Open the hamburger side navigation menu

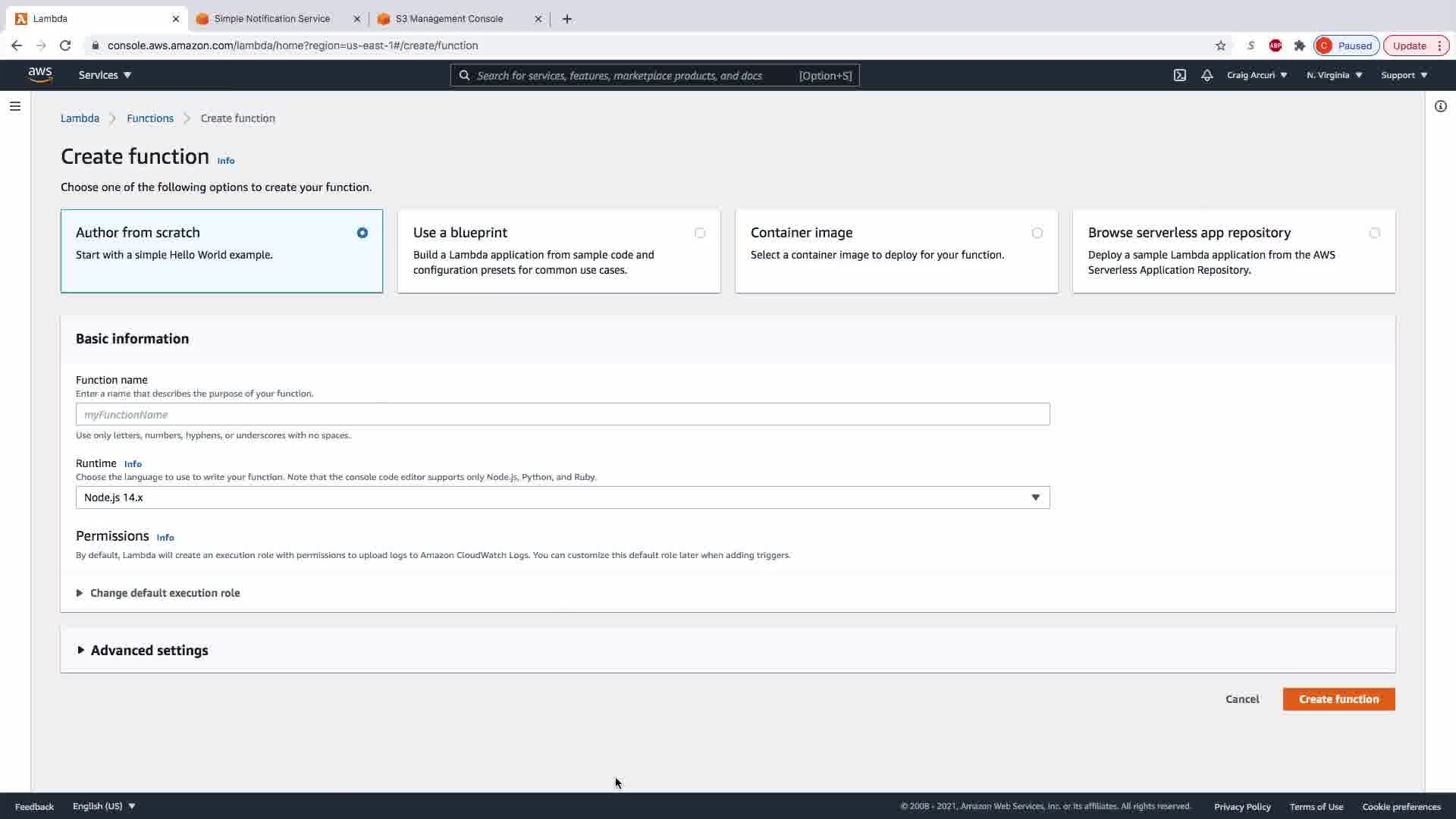coord(15,106)
